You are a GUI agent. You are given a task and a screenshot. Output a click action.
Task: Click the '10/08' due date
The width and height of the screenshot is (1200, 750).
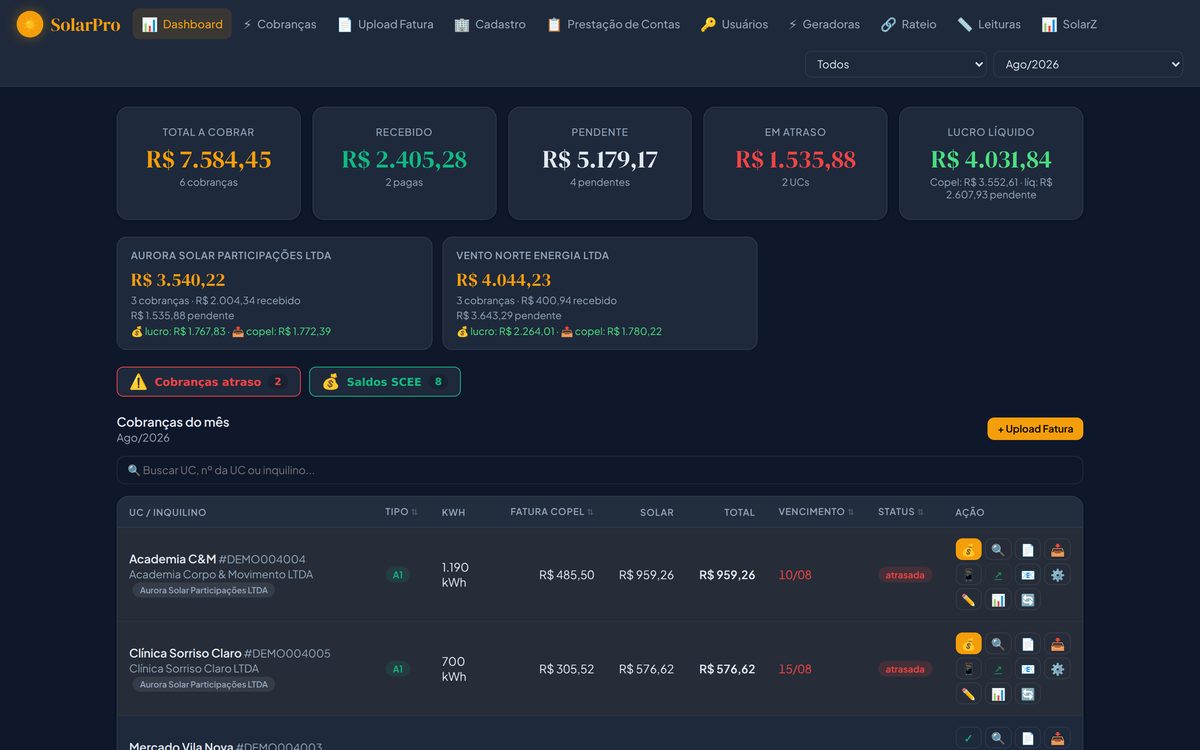pos(795,575)
